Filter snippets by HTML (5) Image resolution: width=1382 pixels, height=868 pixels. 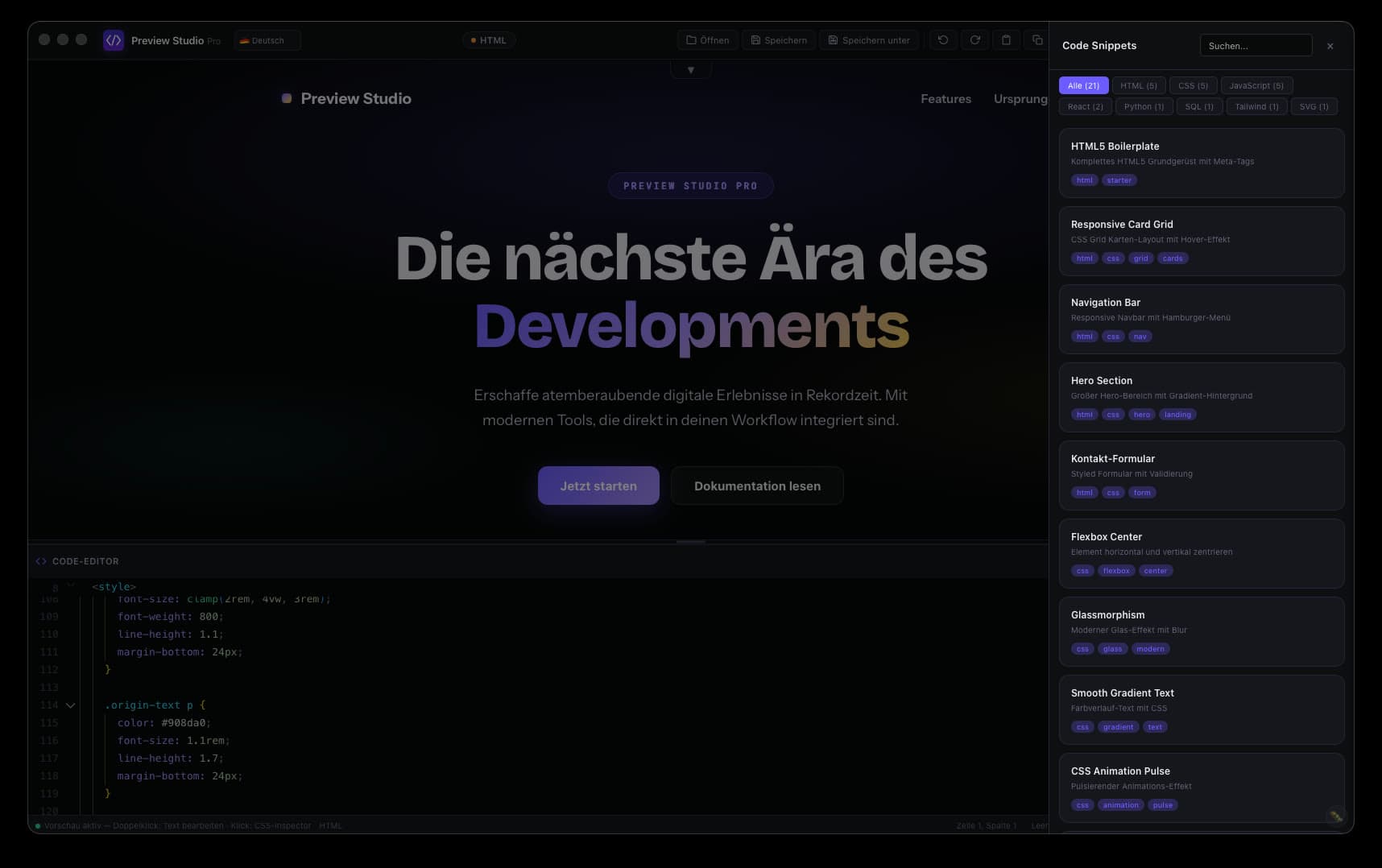pos(1138,85)
